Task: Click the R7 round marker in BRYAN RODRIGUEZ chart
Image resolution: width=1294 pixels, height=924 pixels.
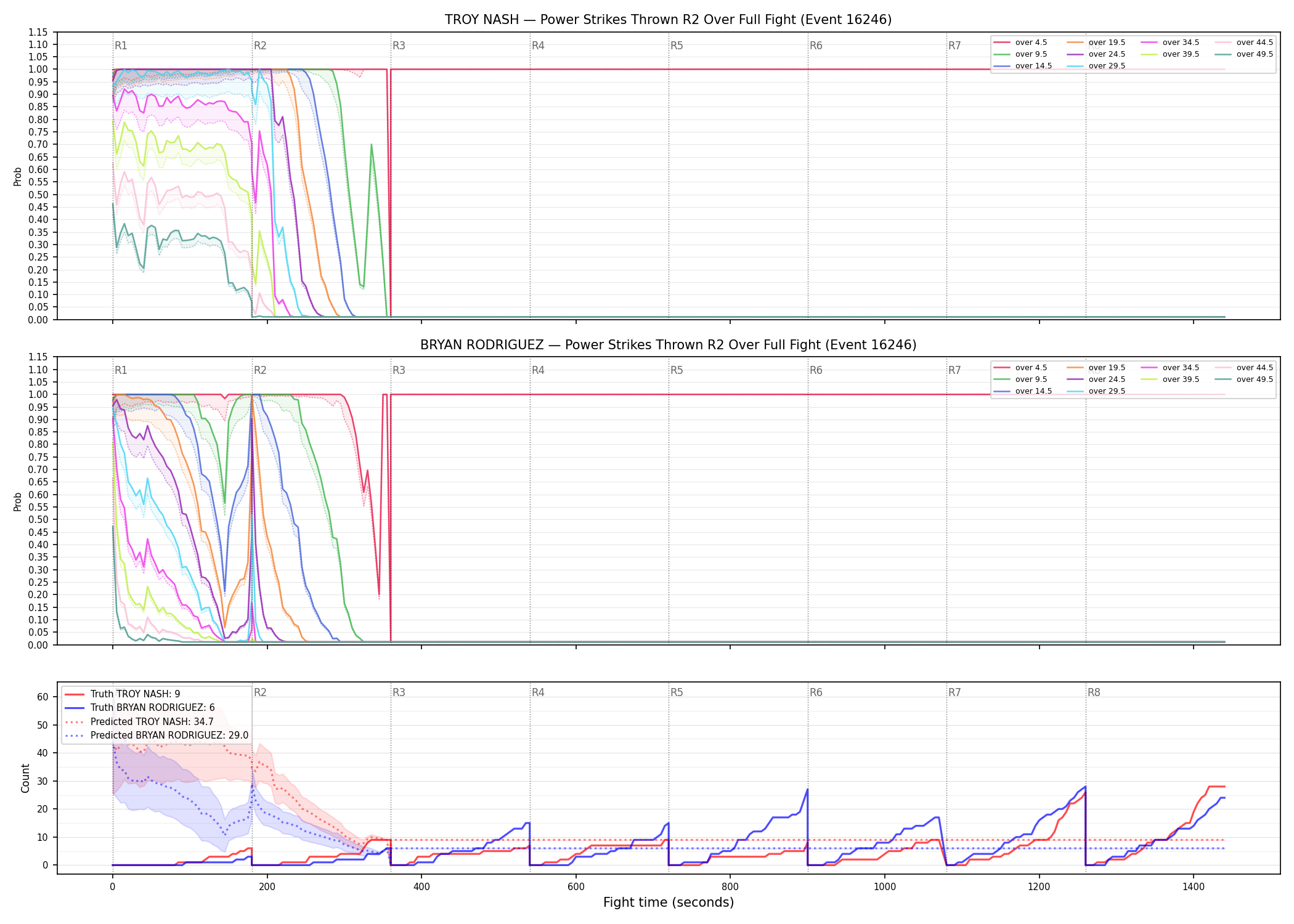Action: tap(954, 370)
